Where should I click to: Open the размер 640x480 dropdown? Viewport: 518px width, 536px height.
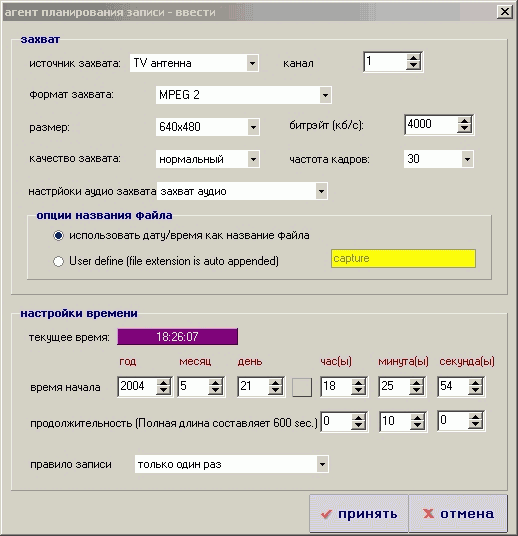[x=253, y=127]
